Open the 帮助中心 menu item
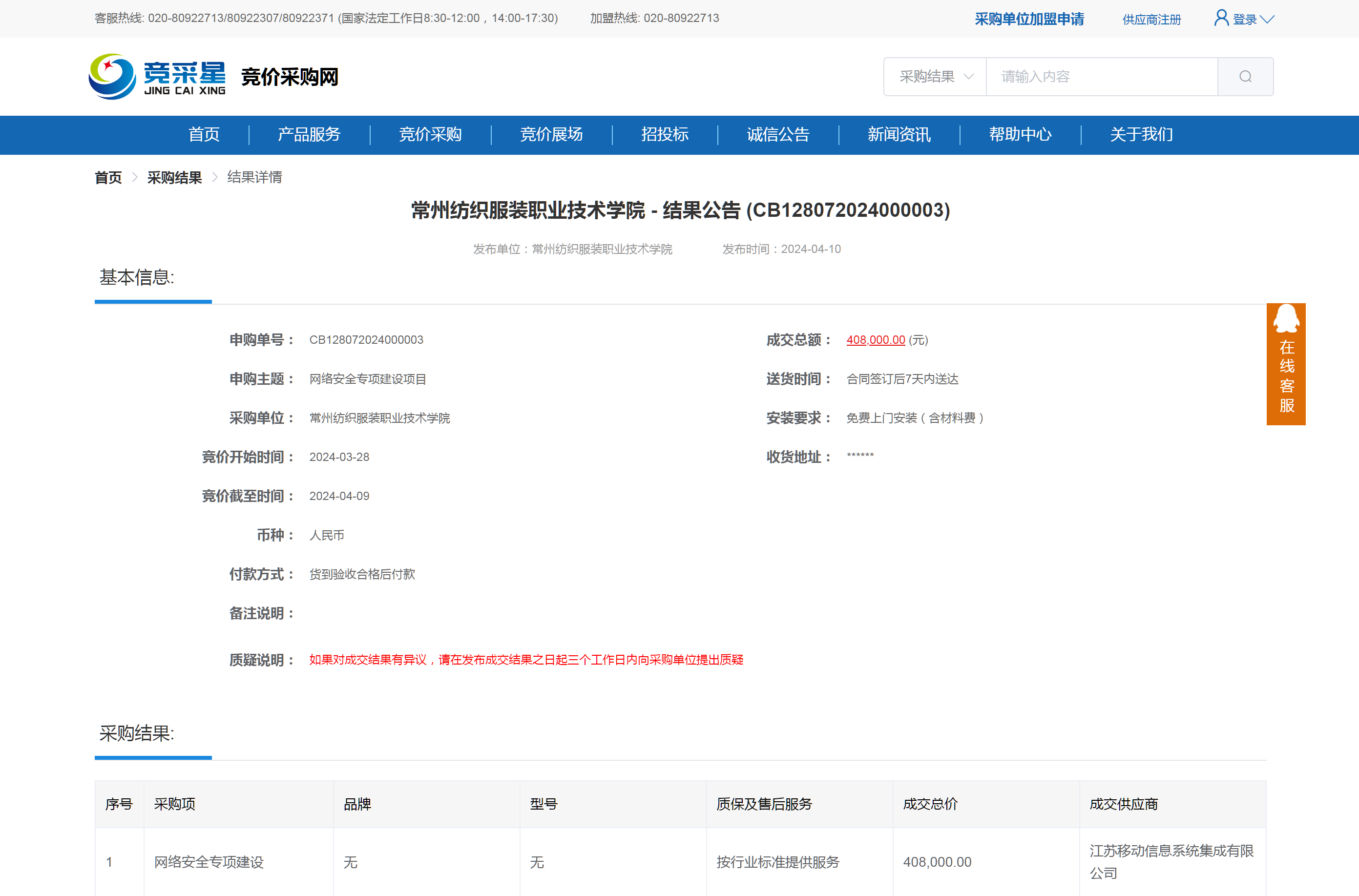The image size is (1359, 896). (1020, 135)
